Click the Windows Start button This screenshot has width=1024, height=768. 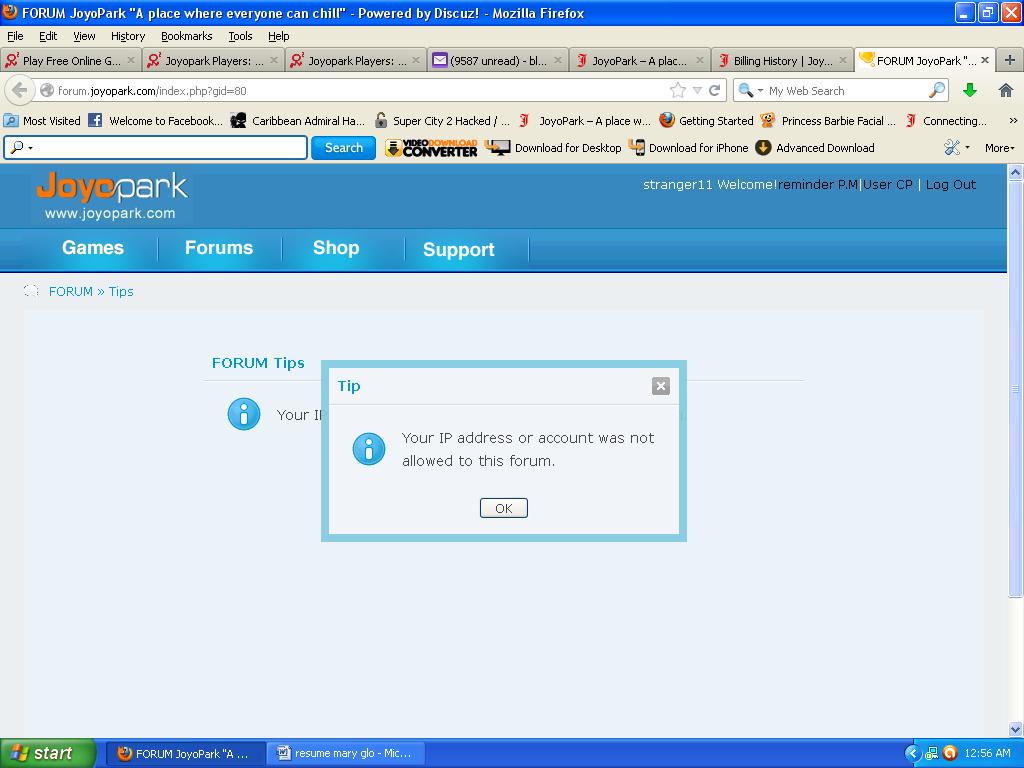[x=48, y=753]
